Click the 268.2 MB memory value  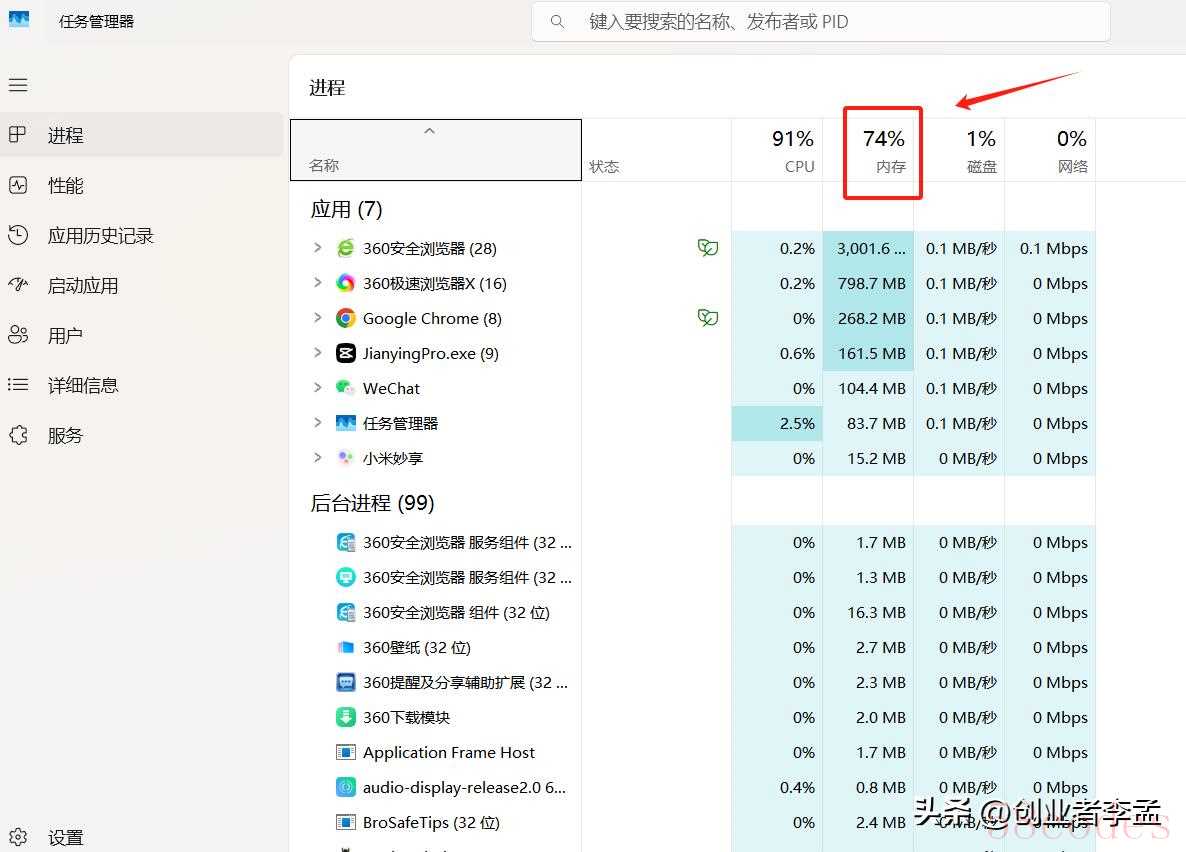(x=871, y=319)
